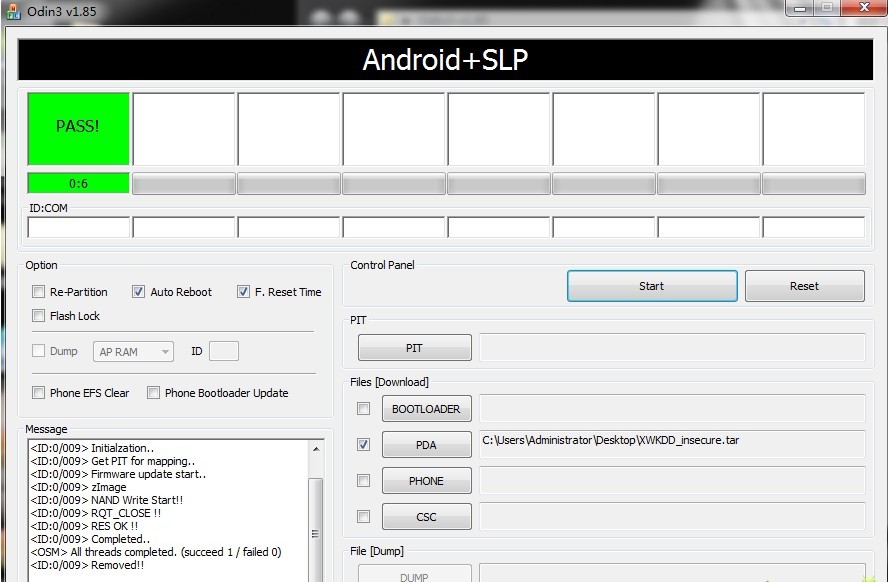Click the empty PIT path field
Viewport: 888px width, 582px height.
672,347
